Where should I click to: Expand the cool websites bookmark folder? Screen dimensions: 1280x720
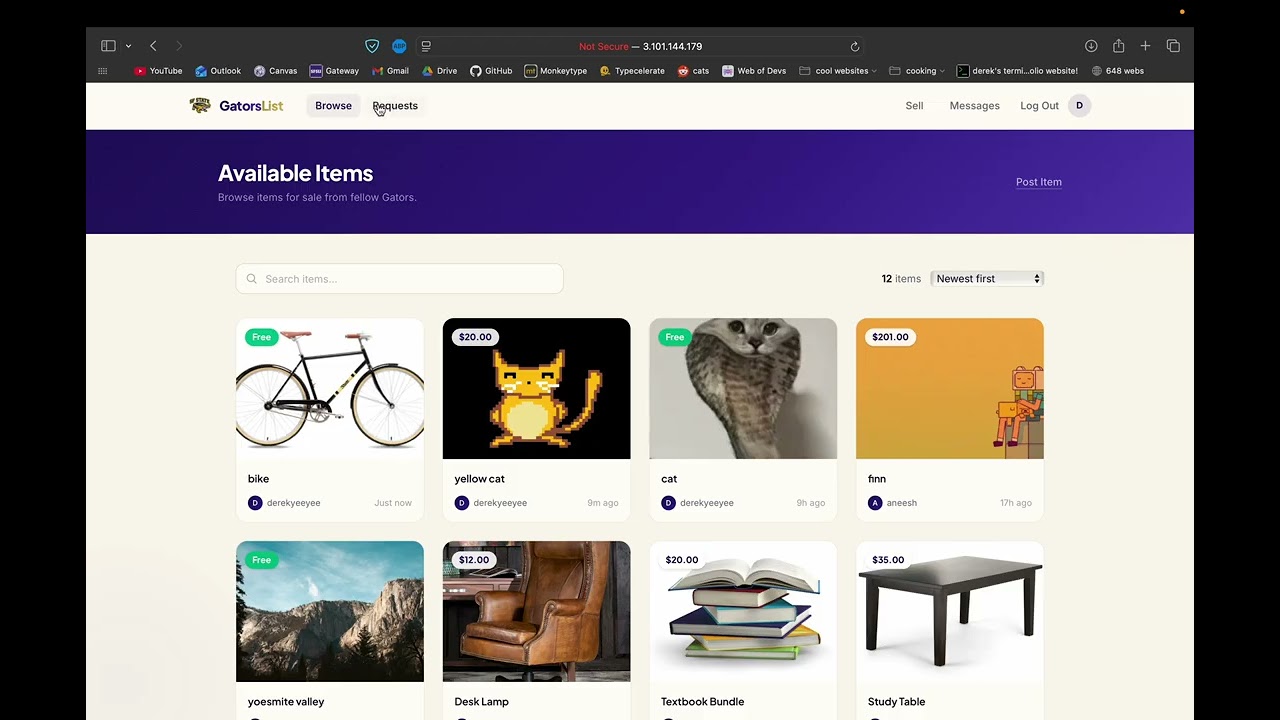click(x=838, y=71)
